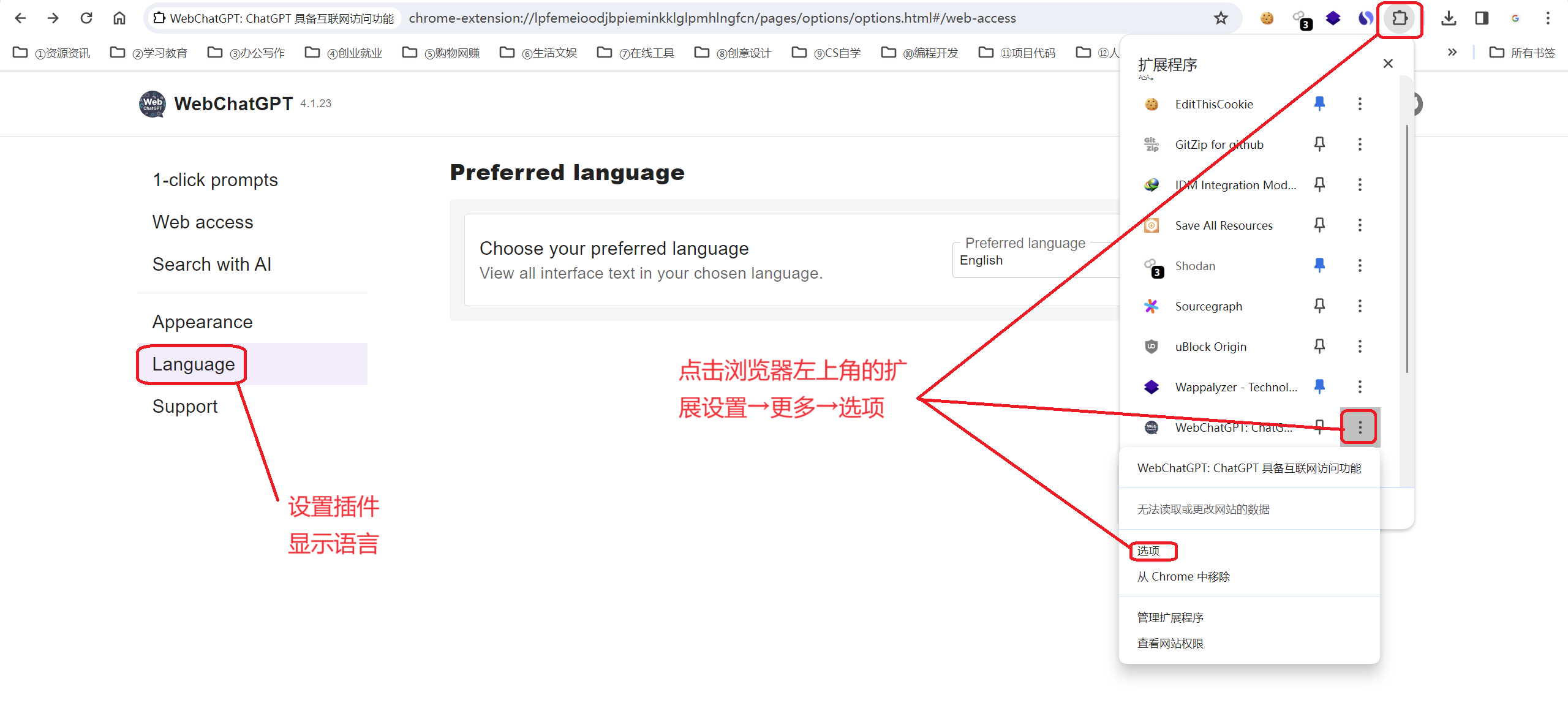Image resolution: width=1568 pixels, height=711 pixels.
Task: Open the Sourcegraph extension entry
Action: (x=1208, y=306)
